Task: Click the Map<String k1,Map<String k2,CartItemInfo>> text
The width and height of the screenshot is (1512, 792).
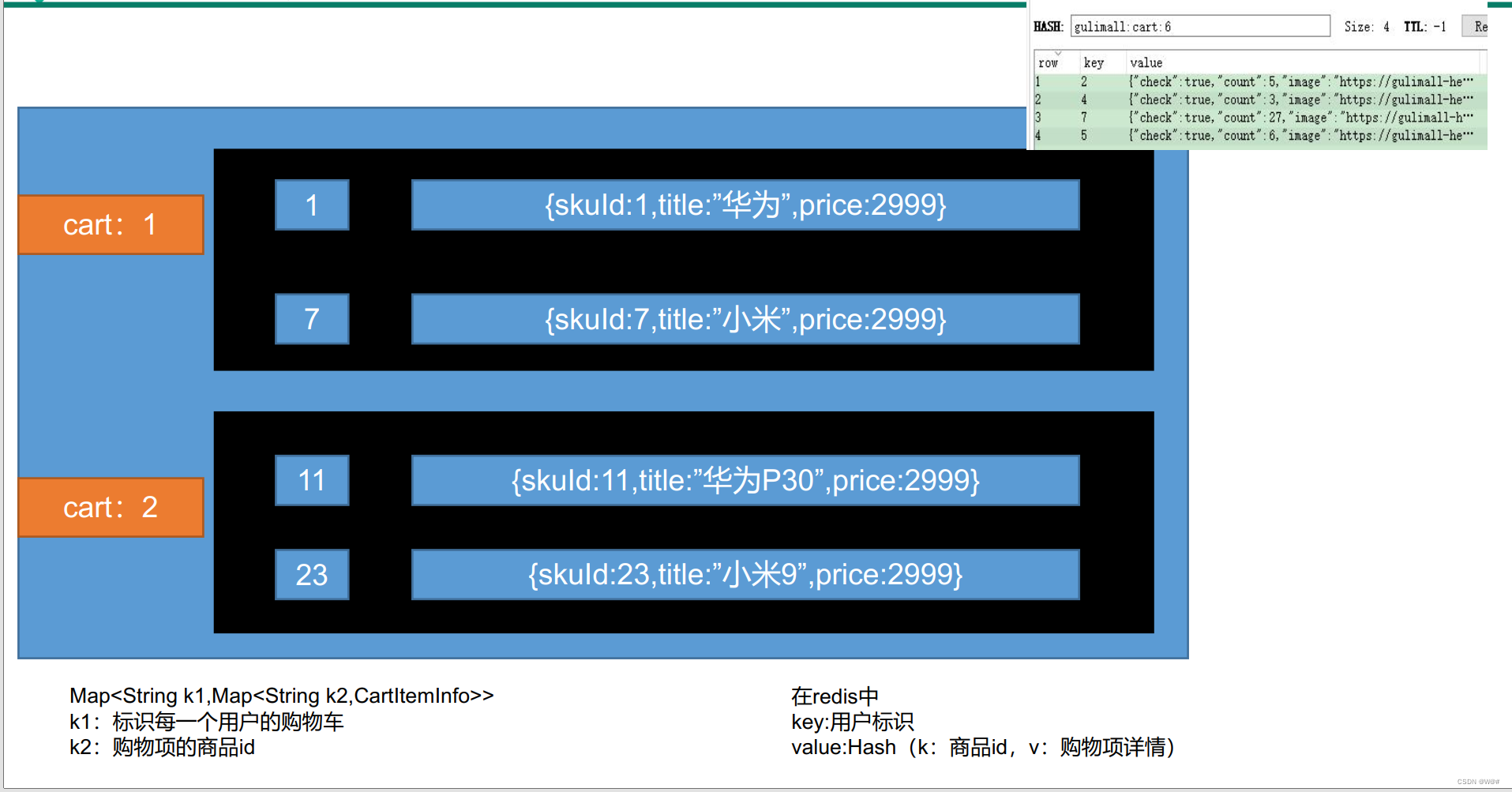Action: click(282, 696)
